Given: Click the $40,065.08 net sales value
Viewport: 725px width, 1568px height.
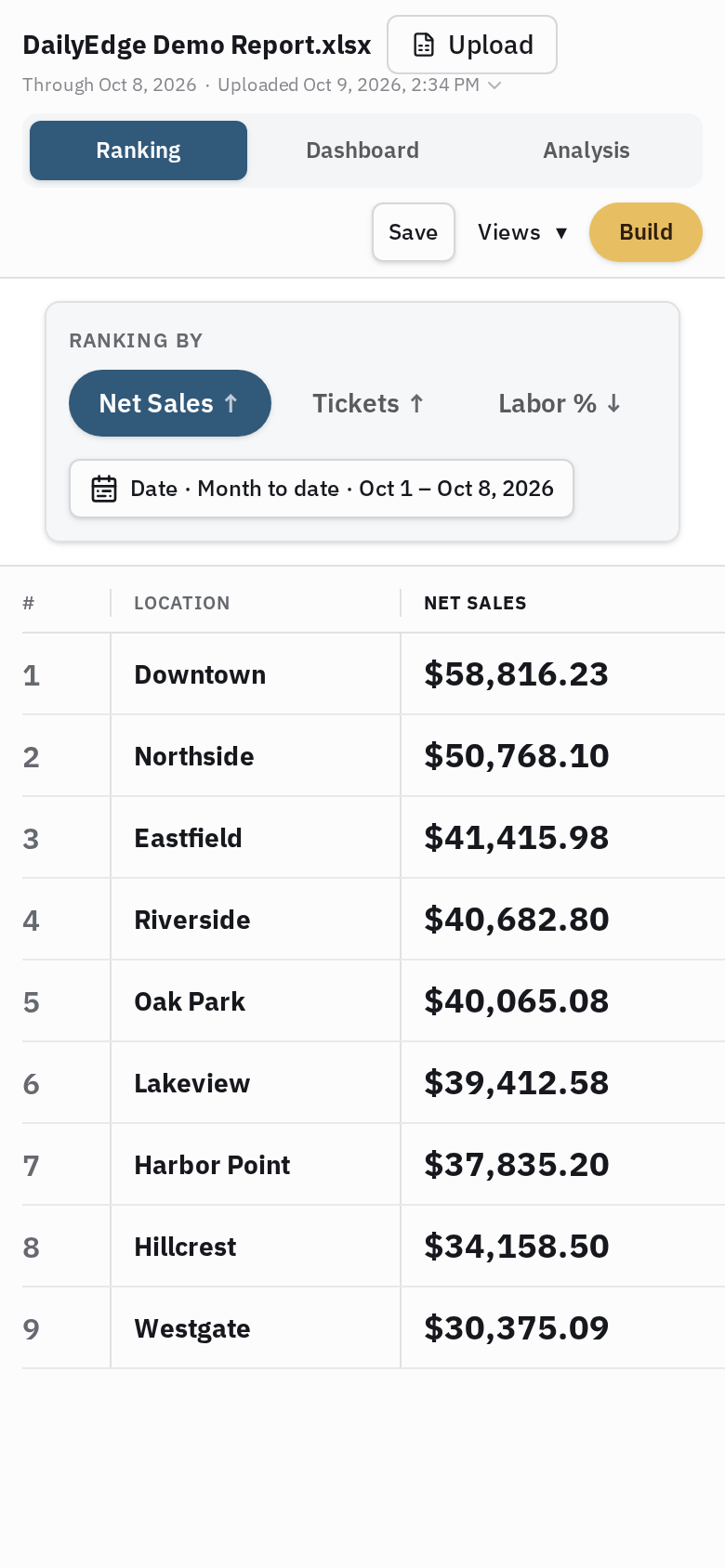Looking at the screenshot, I should (x=517, y=1001).
